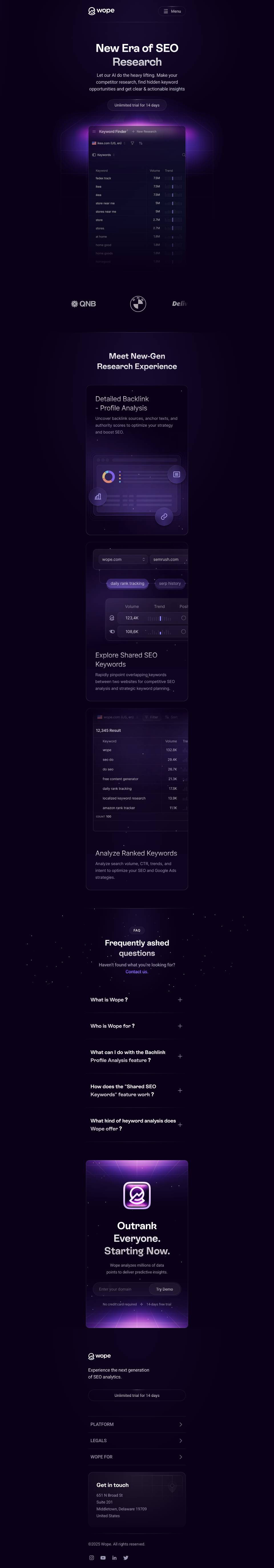The height and width of the screenshot is (1568, 274).
Task: Expand the PLATFORM footer section
Action: click(x=136, y=1424)
